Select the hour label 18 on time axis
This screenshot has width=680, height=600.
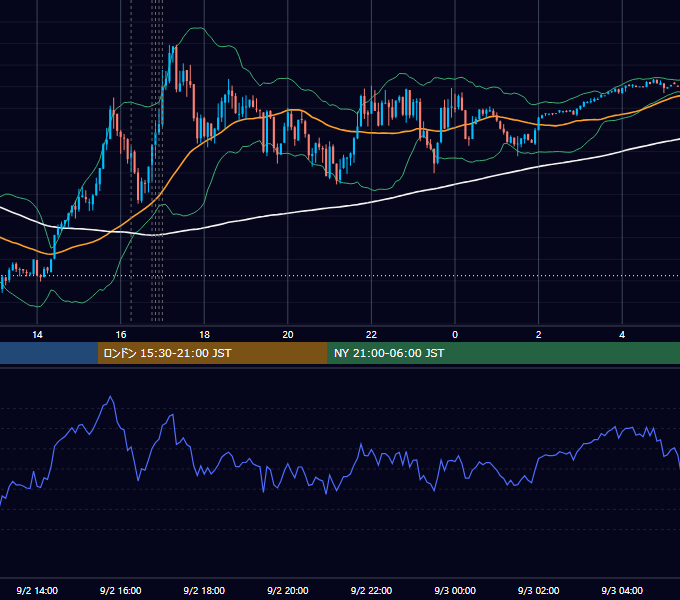coord(204,335)
